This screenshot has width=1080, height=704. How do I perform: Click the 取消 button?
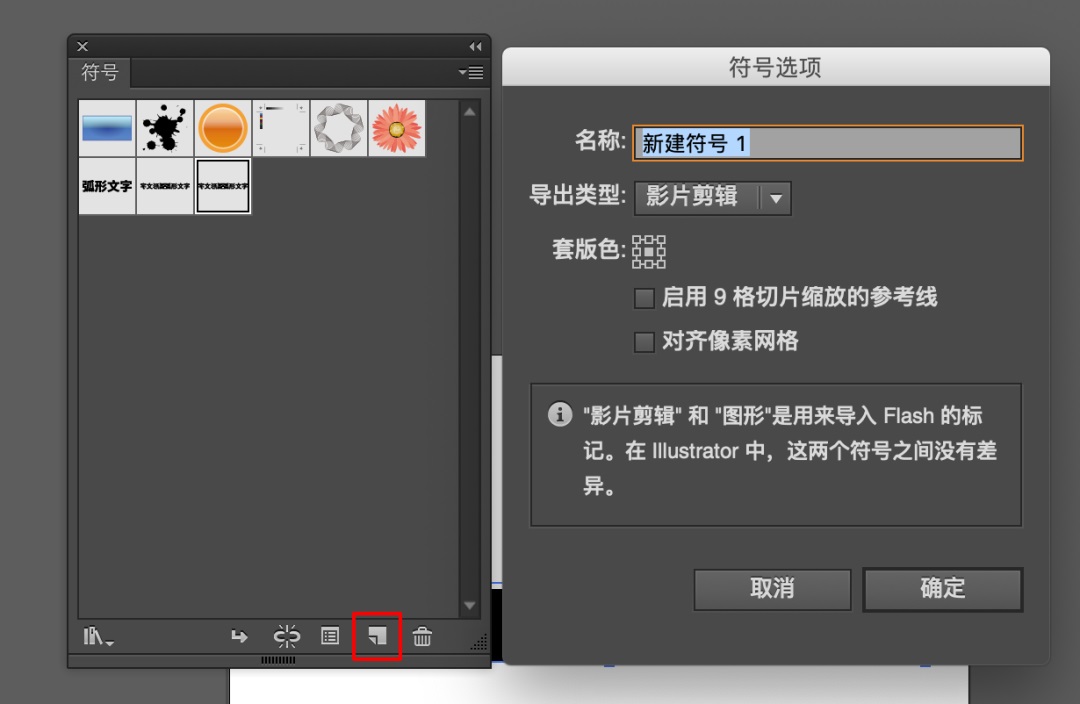pyautogui.click(x=772, y=589)
